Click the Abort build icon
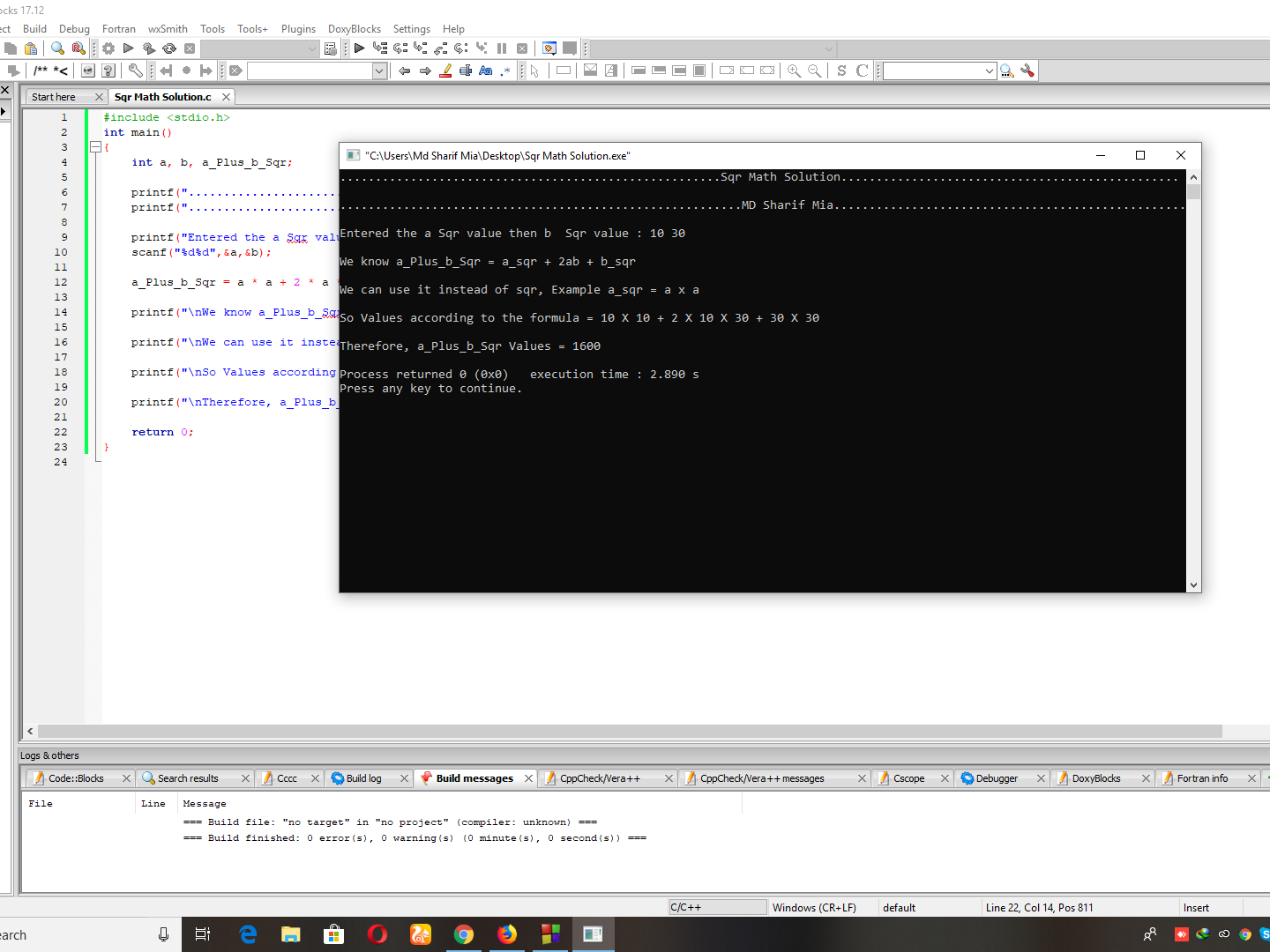 (189, 48)
